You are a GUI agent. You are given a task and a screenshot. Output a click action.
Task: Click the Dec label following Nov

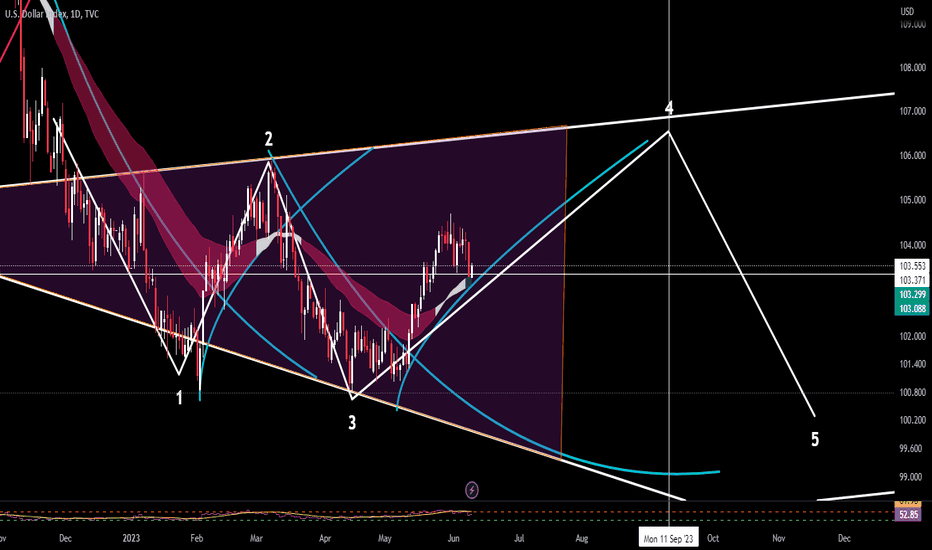click(844, 538)
